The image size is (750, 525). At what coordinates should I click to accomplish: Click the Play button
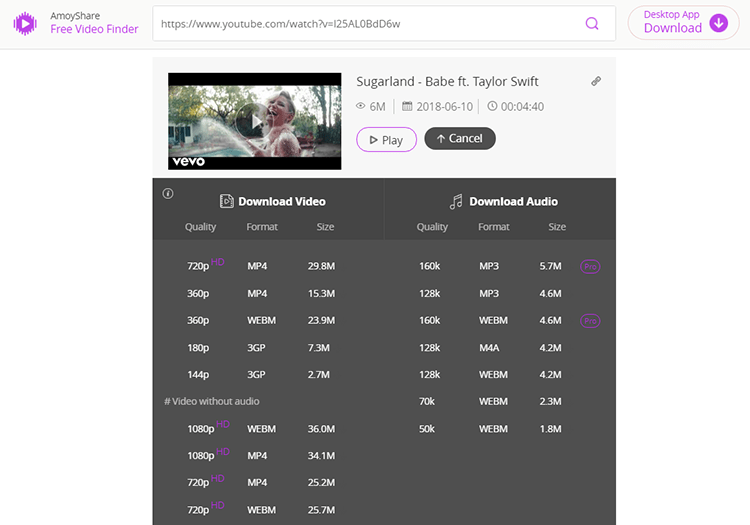coord(386,140)
